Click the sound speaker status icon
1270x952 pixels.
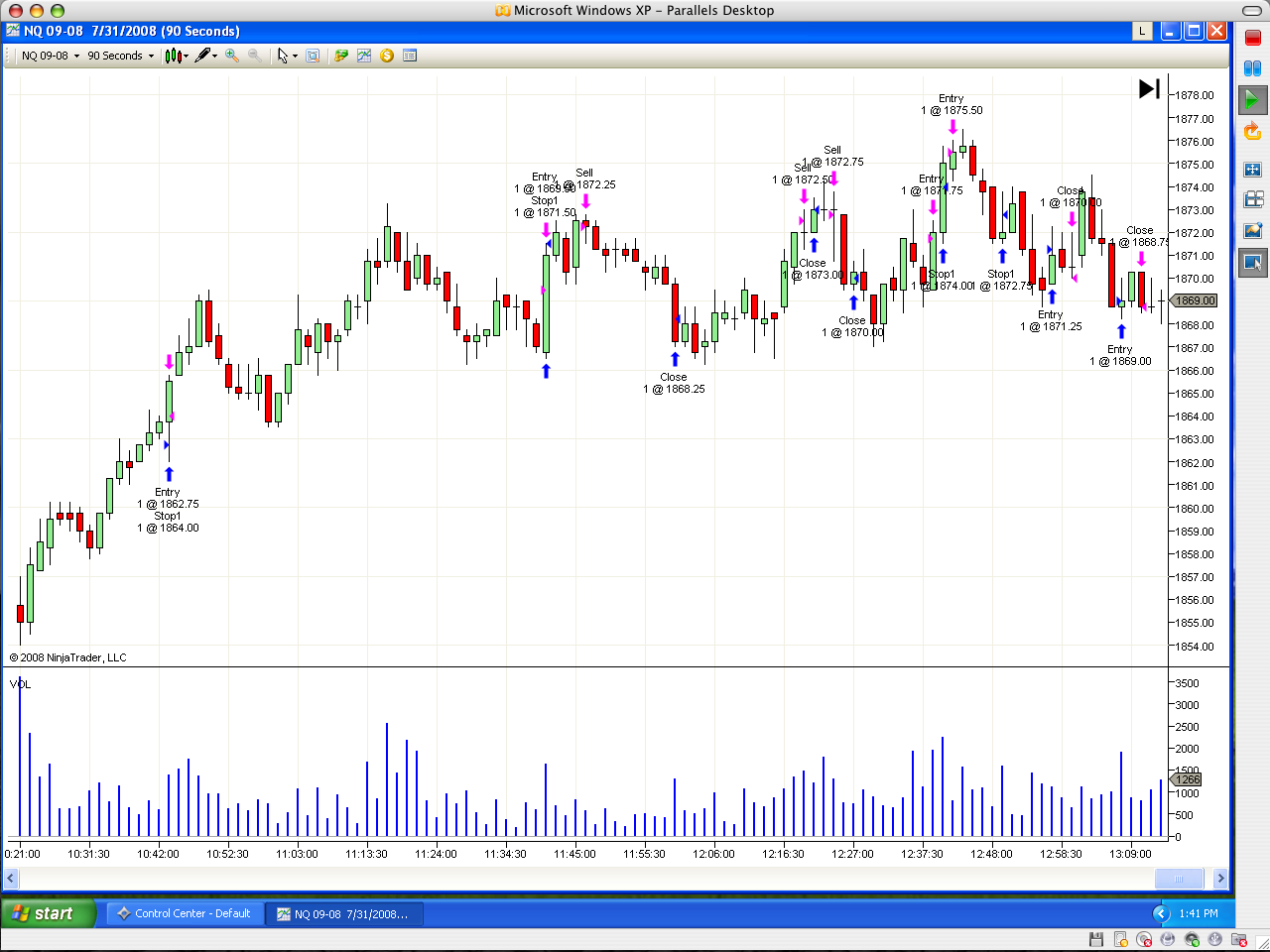(x=1192, y=939)
